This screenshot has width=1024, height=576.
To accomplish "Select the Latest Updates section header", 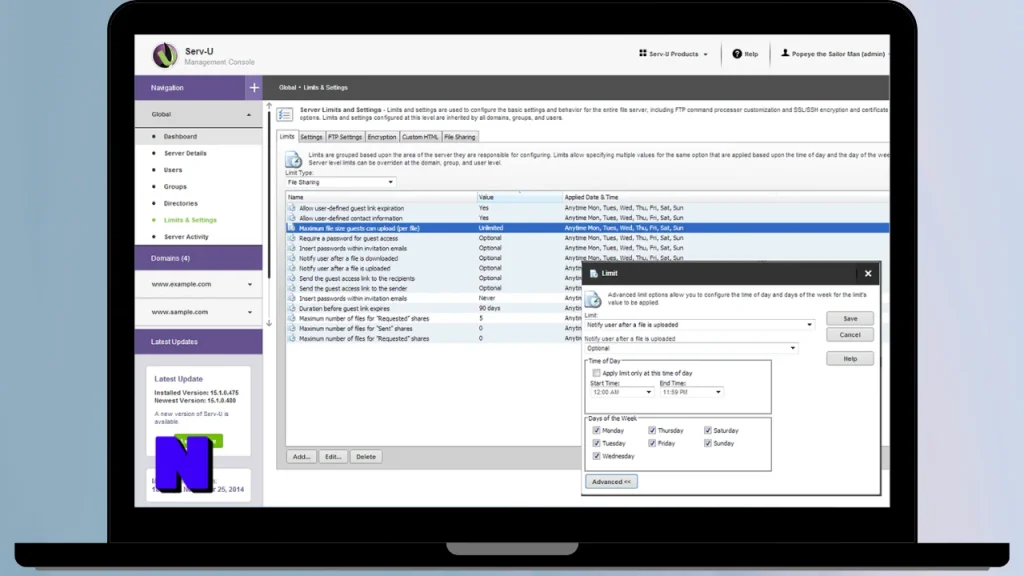I will 199,342.
